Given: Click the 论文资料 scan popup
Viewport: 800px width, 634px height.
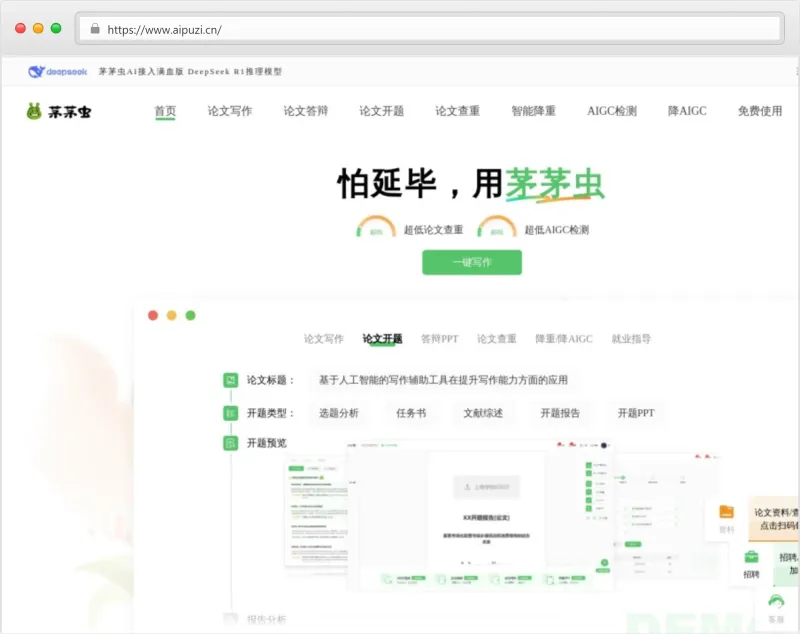Looking at the screenshot, I should [x=773, y=519].
